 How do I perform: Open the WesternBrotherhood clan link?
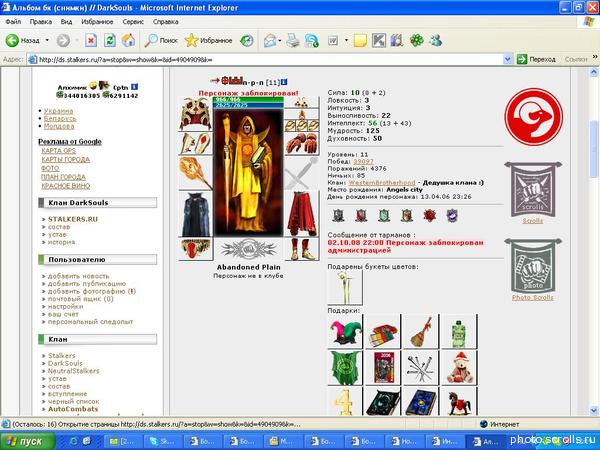[x=382, y=183]
